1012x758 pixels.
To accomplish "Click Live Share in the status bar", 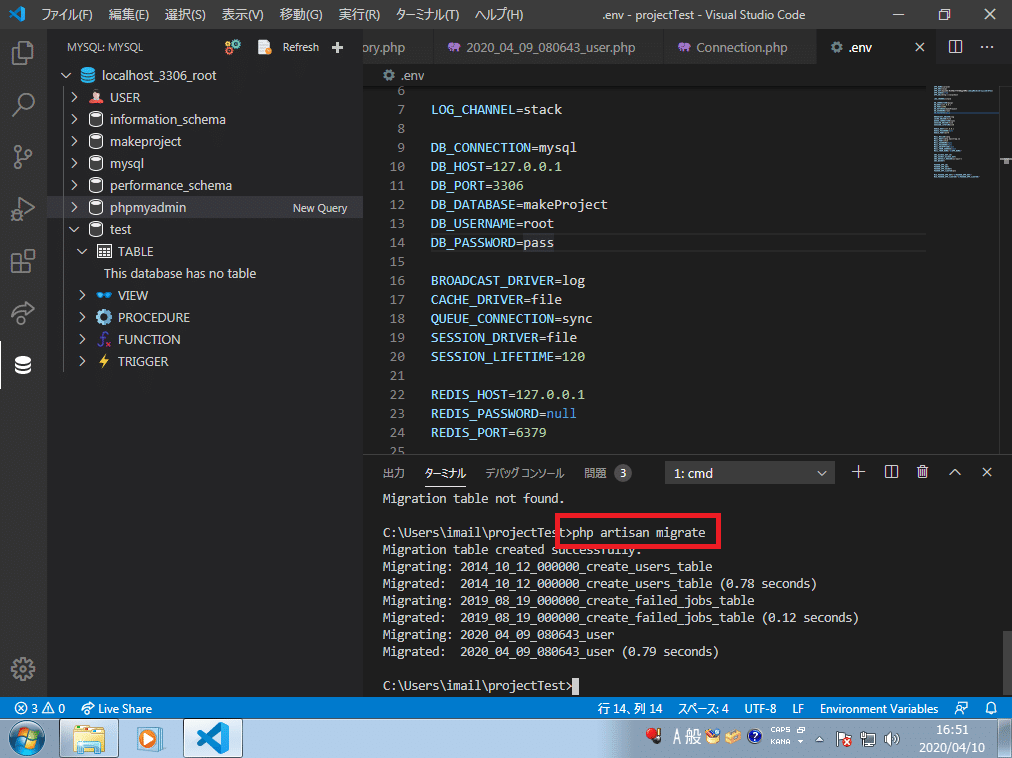I will click(117, 708).
